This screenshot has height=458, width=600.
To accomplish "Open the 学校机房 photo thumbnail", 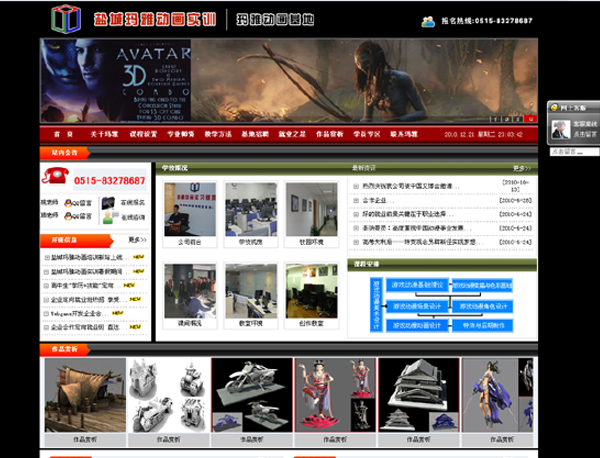I will tap(250, 208).
